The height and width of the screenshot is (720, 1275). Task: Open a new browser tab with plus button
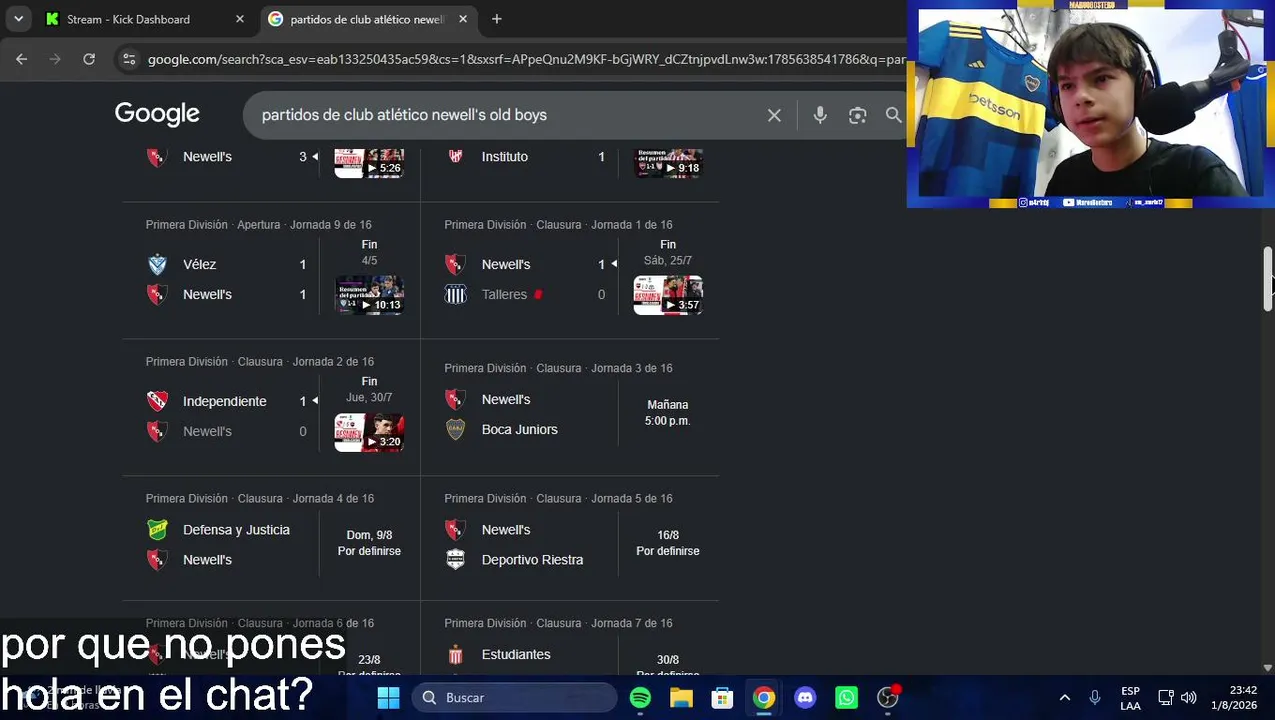click(497, 19)
